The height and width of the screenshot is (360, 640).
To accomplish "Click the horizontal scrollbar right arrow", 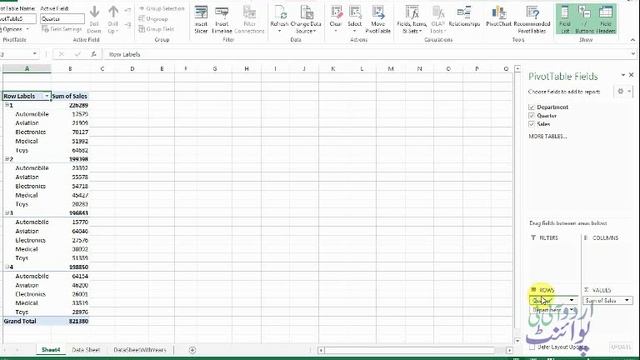I will [x=509, y=350].
